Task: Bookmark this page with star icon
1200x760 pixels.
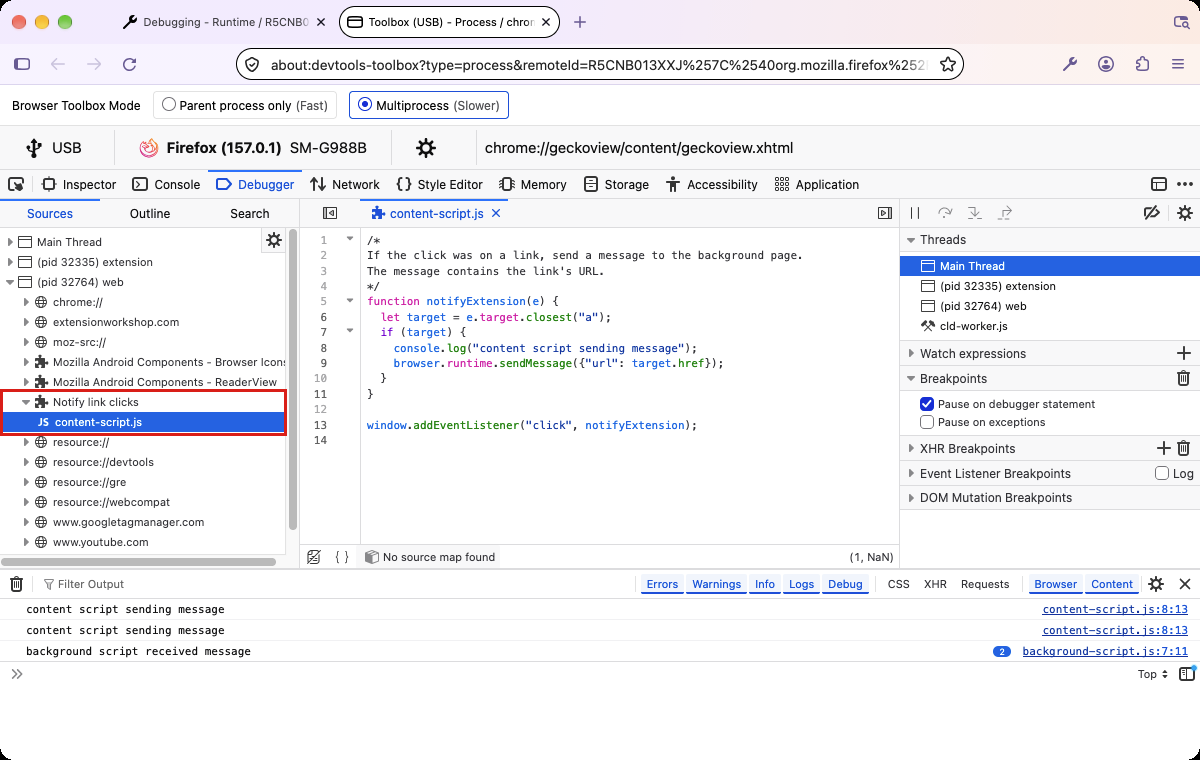Action: pyautogui.click(x=948, y=64)
